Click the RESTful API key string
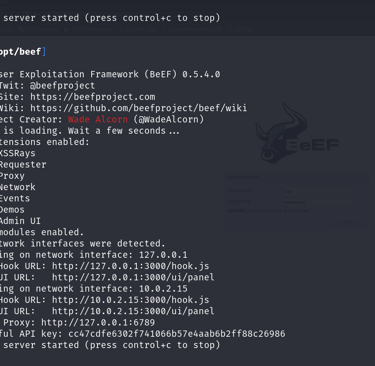Viewport: 375px width, 366px height. click(177, 334)
